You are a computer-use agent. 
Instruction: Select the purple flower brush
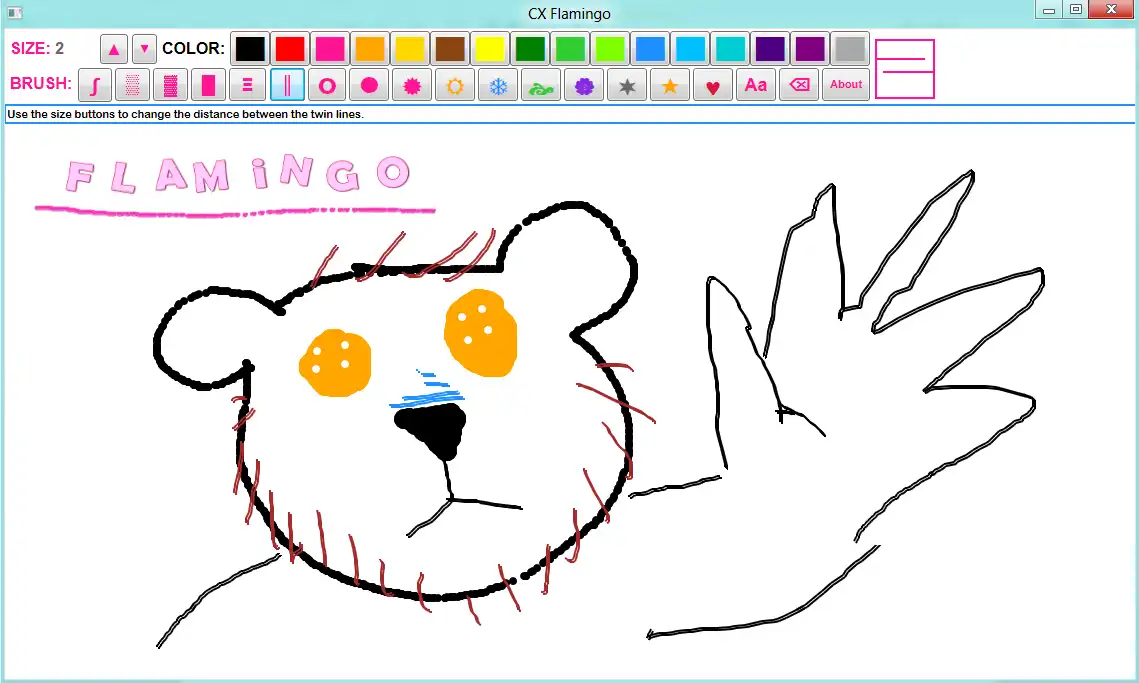tap(584, 85)
